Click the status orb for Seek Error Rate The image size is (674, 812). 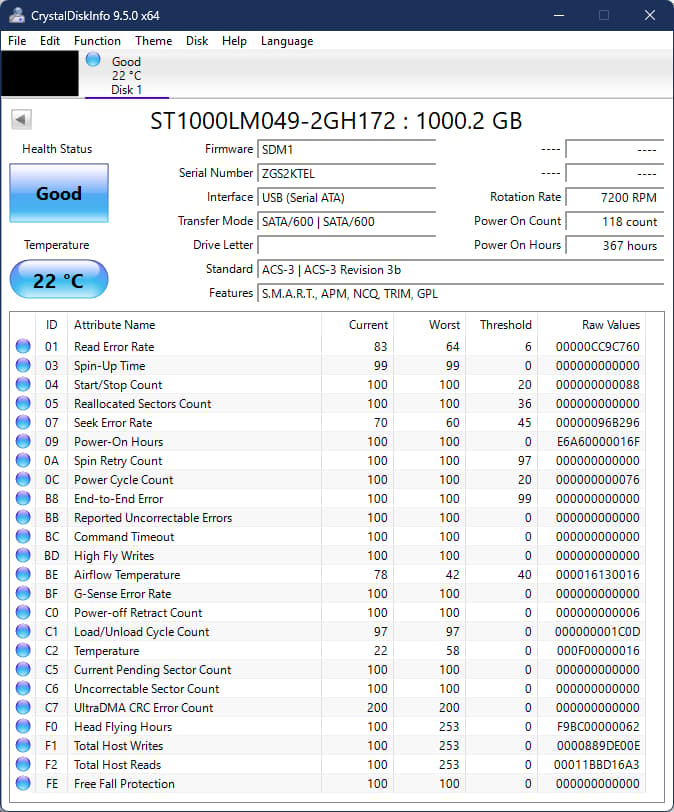pos(23,422)
